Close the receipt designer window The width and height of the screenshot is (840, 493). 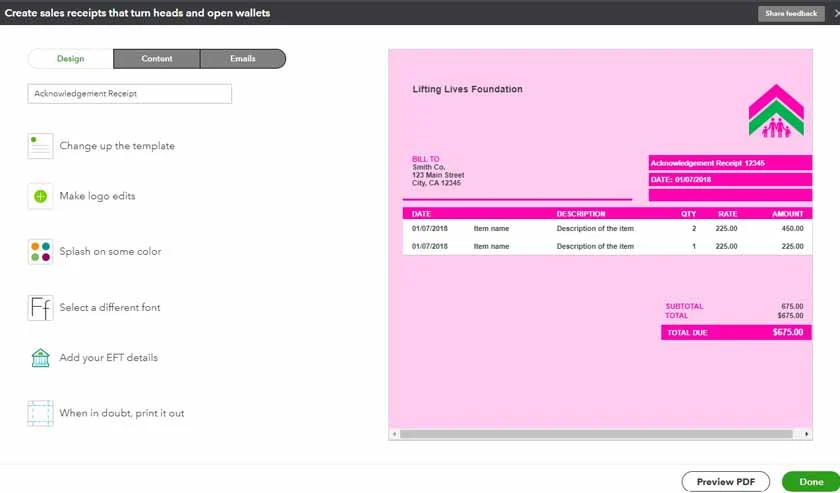pos(836,13)
